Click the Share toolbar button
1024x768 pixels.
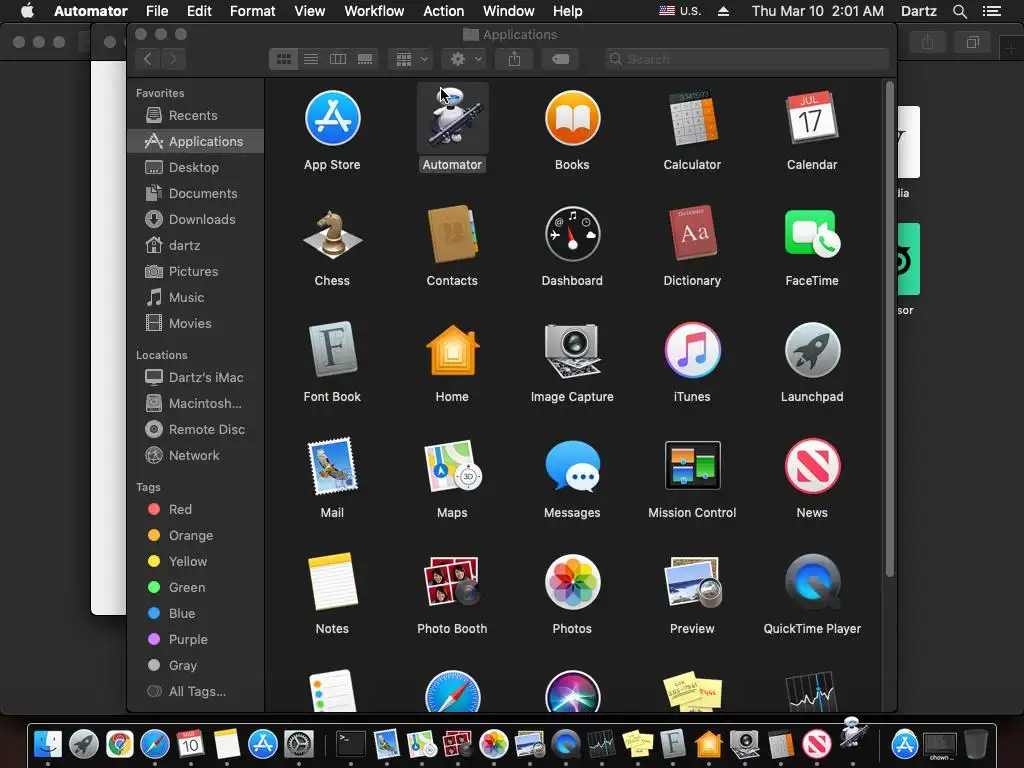pyautogui.click(x=515, y=59)
